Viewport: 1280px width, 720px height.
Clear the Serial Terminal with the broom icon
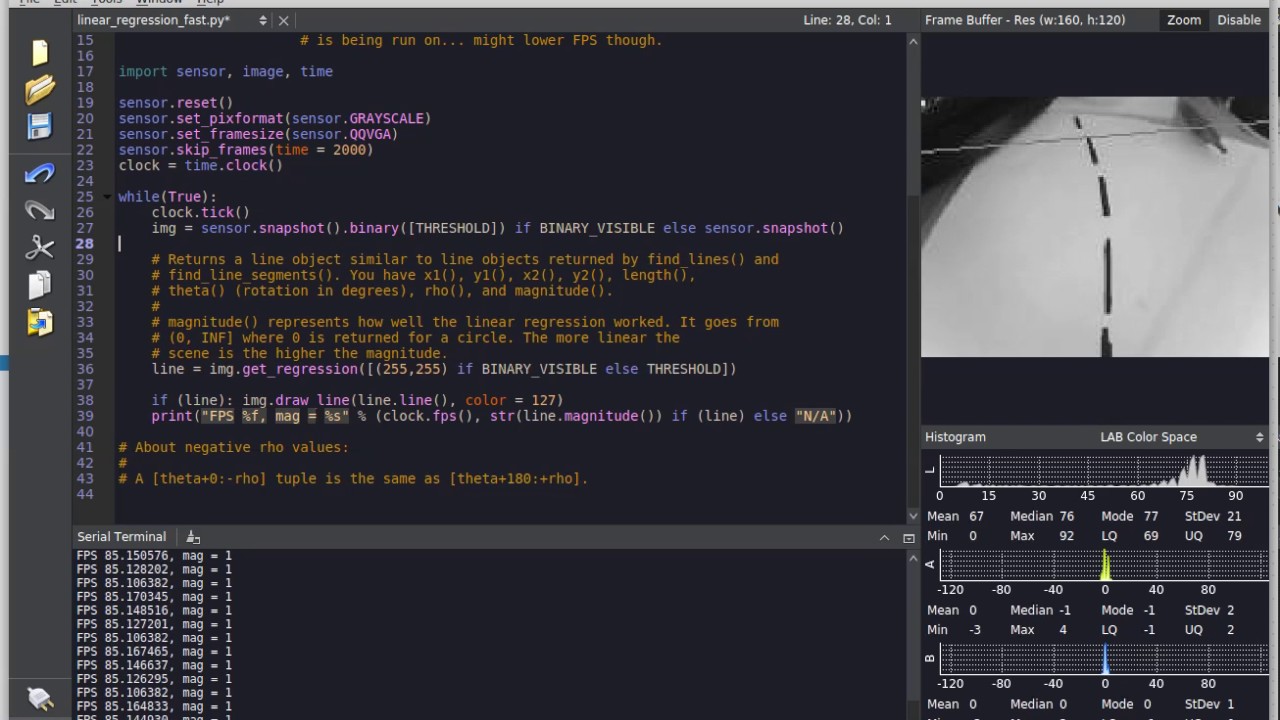(x=193, y=537)
